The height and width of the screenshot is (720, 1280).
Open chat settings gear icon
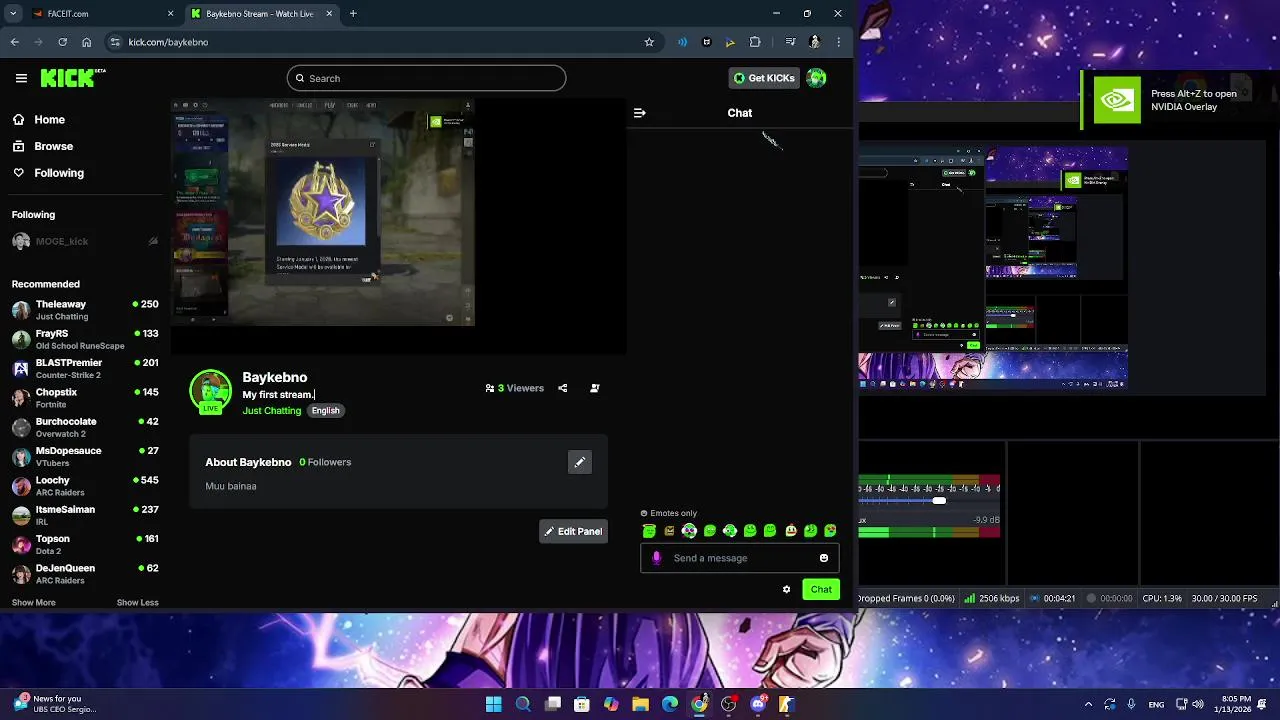(786, 589)
